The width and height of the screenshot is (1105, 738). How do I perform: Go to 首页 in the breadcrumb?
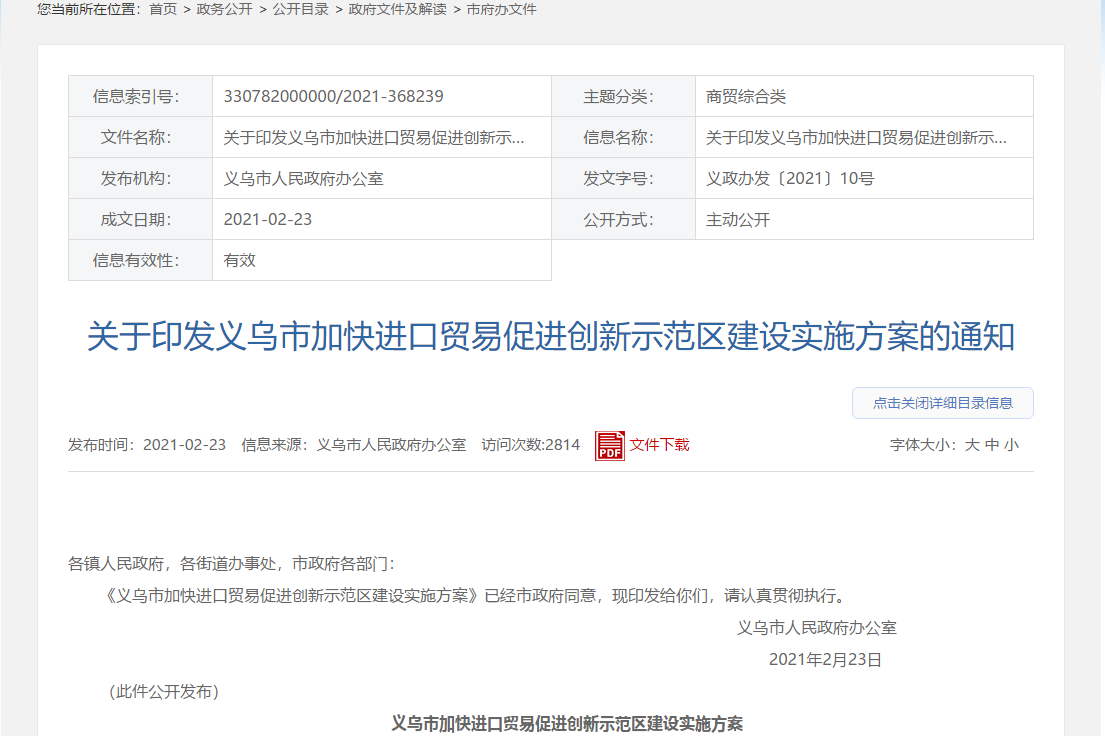pyautogui.click(x=163, y=9)
